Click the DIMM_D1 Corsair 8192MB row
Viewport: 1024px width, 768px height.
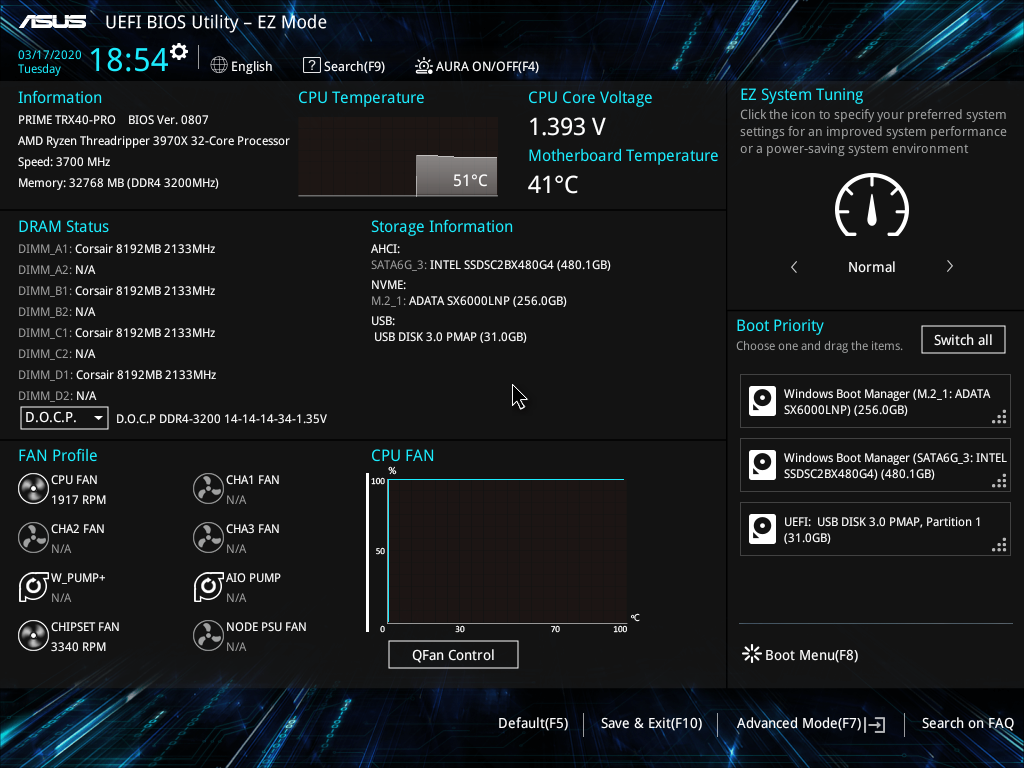pyautogui.click(x=117, y=375)
